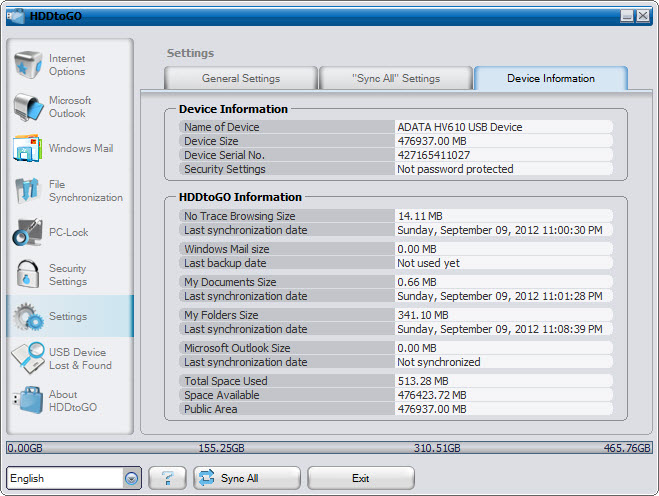Click My Documents Size 0.66 MB value
The image size is (659, 496).
(x=417, y=282)
